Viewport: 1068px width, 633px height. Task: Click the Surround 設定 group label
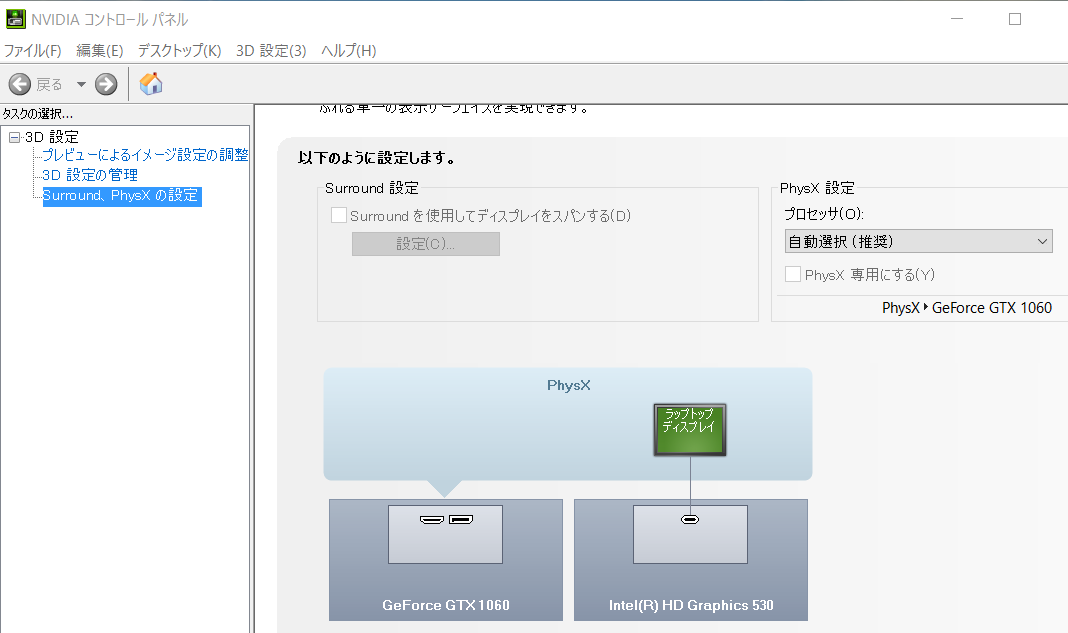coord(372,188)
